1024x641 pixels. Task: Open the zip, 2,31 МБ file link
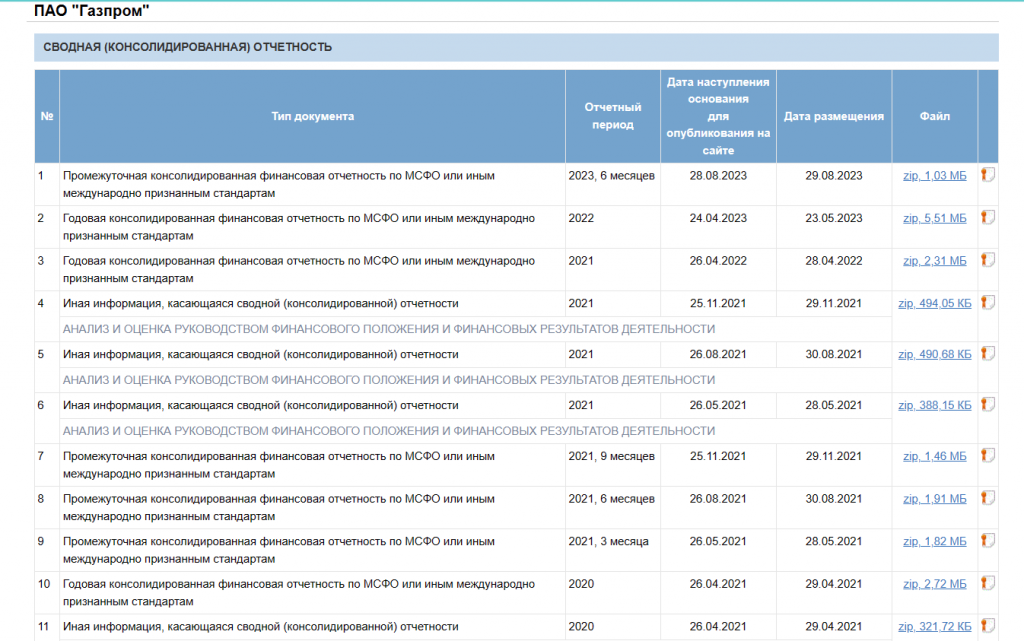tap(934, 261)
